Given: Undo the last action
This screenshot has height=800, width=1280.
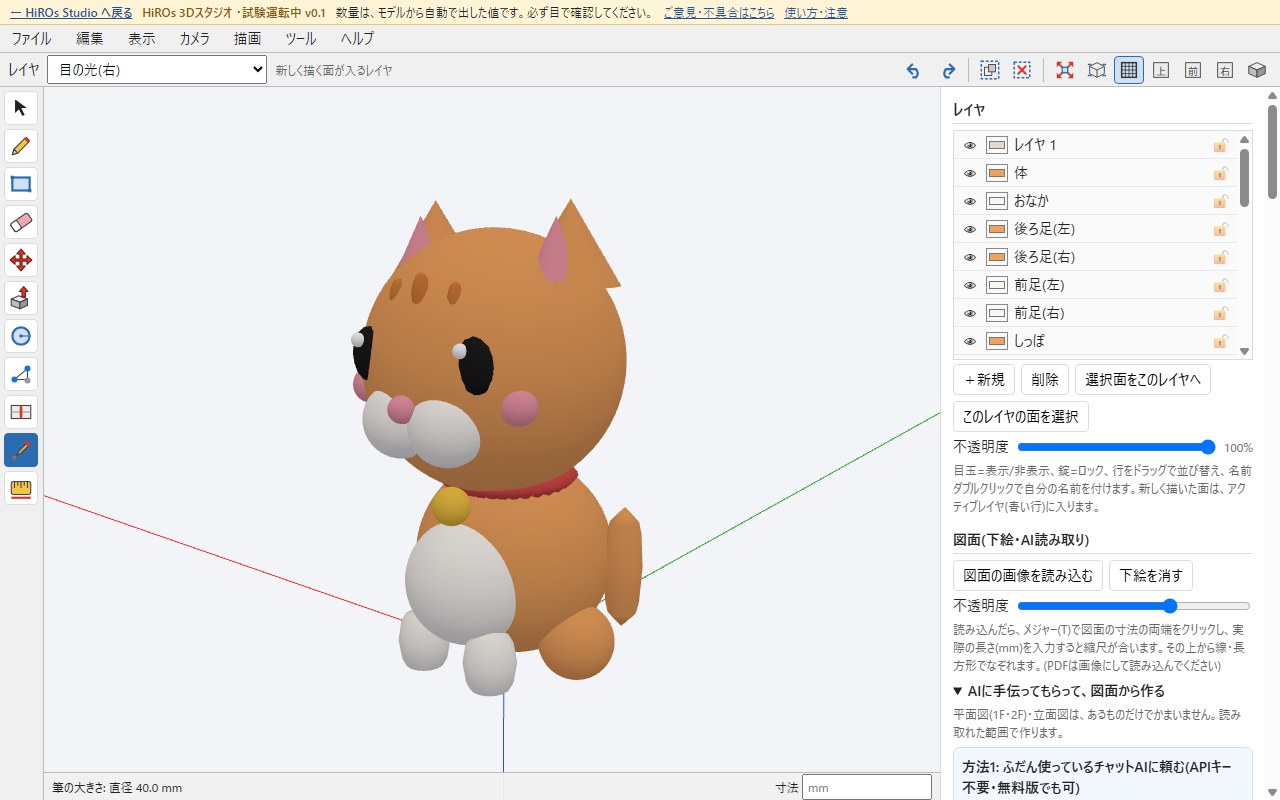Looking at the screenshot, I should (912, 70).
